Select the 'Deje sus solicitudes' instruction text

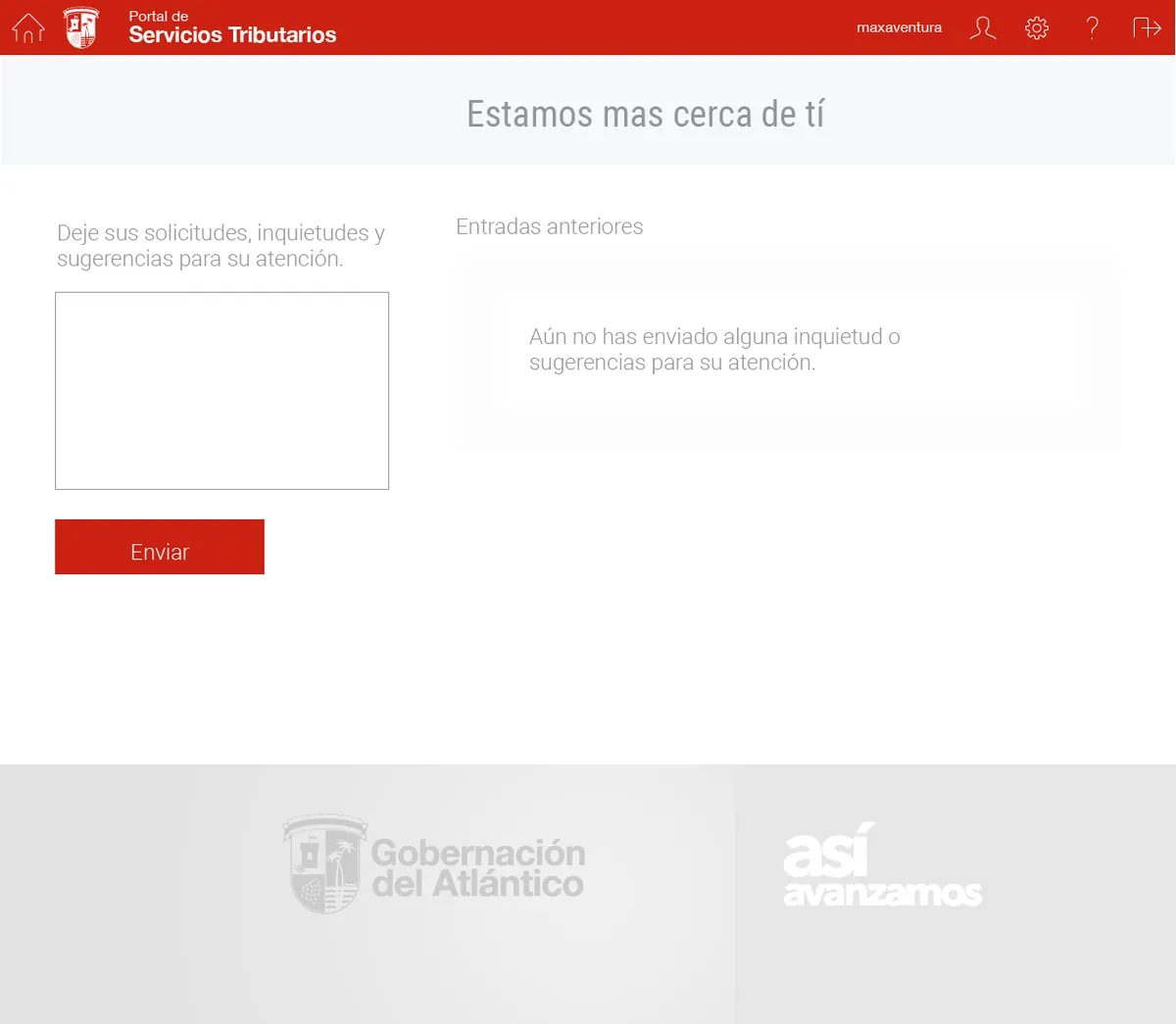220,245
